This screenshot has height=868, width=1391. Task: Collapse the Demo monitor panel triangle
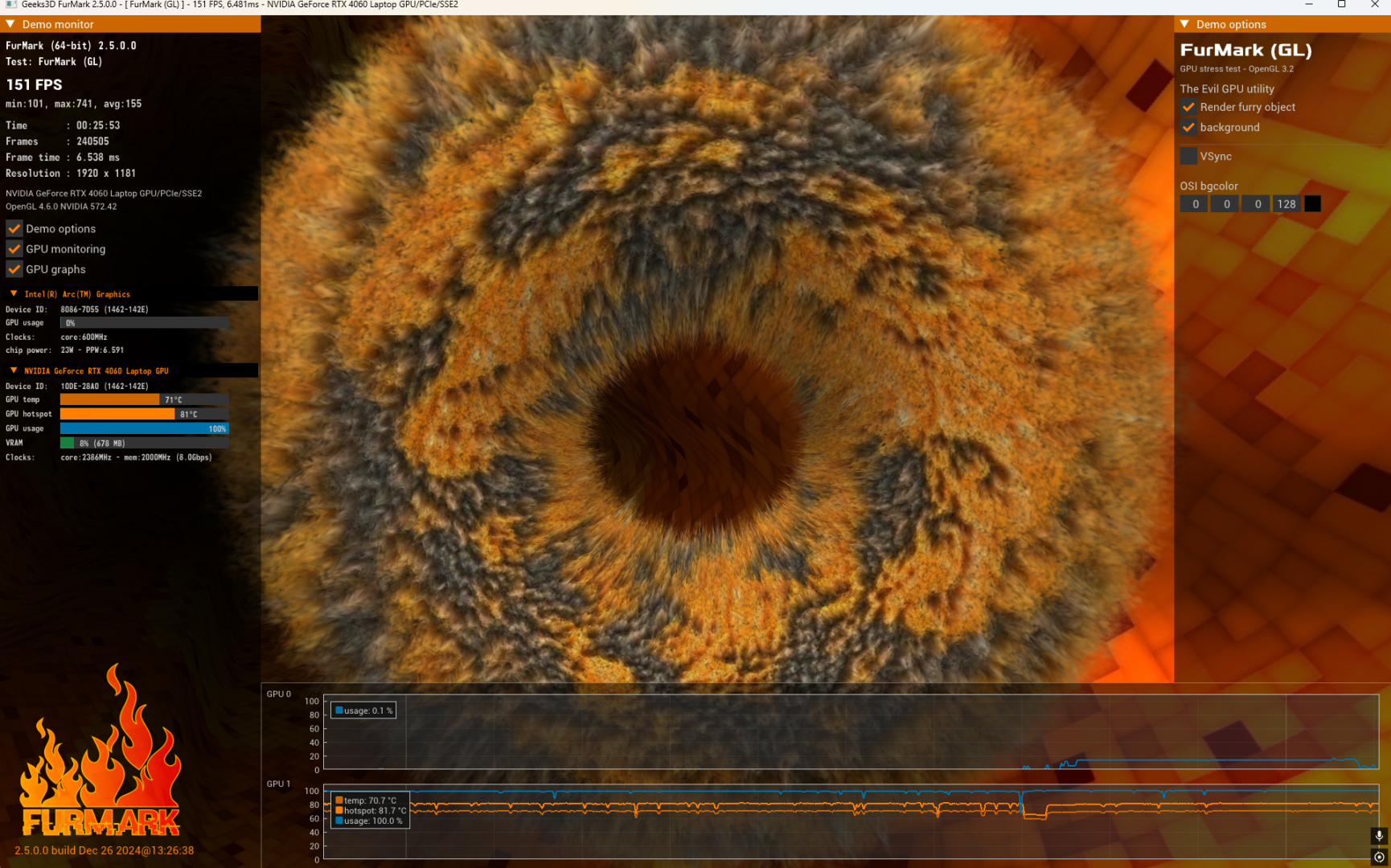click(10, 24)
